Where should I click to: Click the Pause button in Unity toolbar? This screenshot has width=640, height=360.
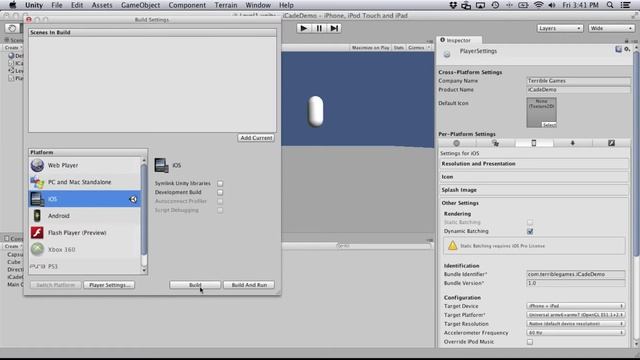point(319,28)
